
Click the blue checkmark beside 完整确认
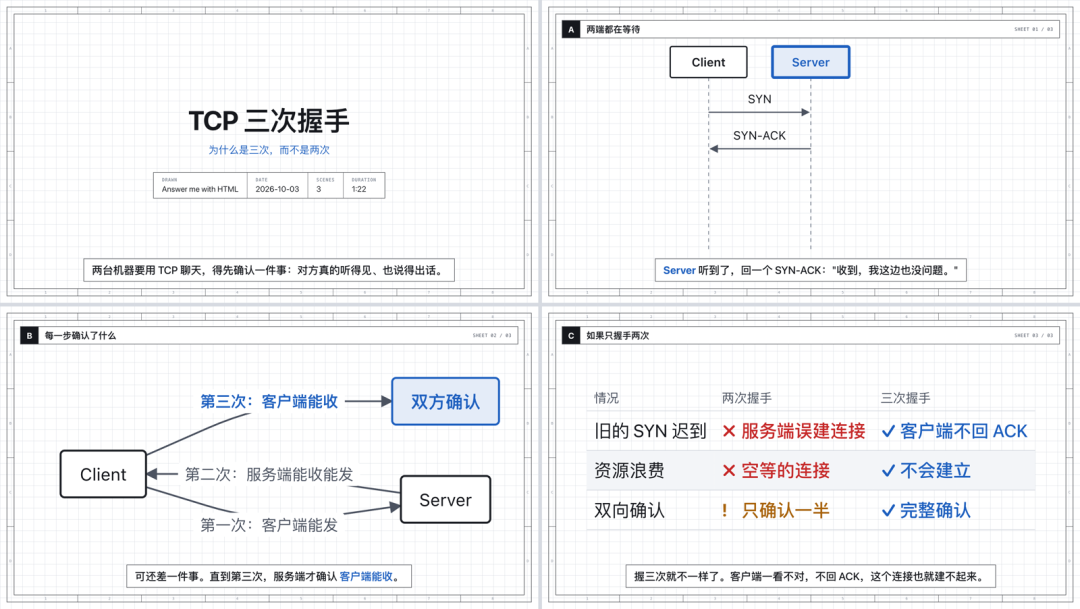click(x=888, y=510)
